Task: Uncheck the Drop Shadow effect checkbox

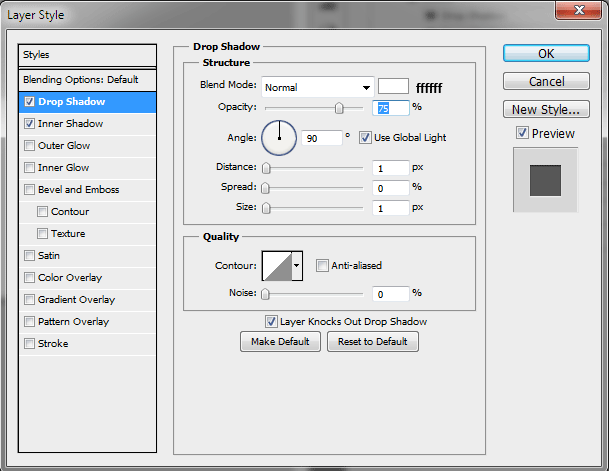Action: point(29,102)
